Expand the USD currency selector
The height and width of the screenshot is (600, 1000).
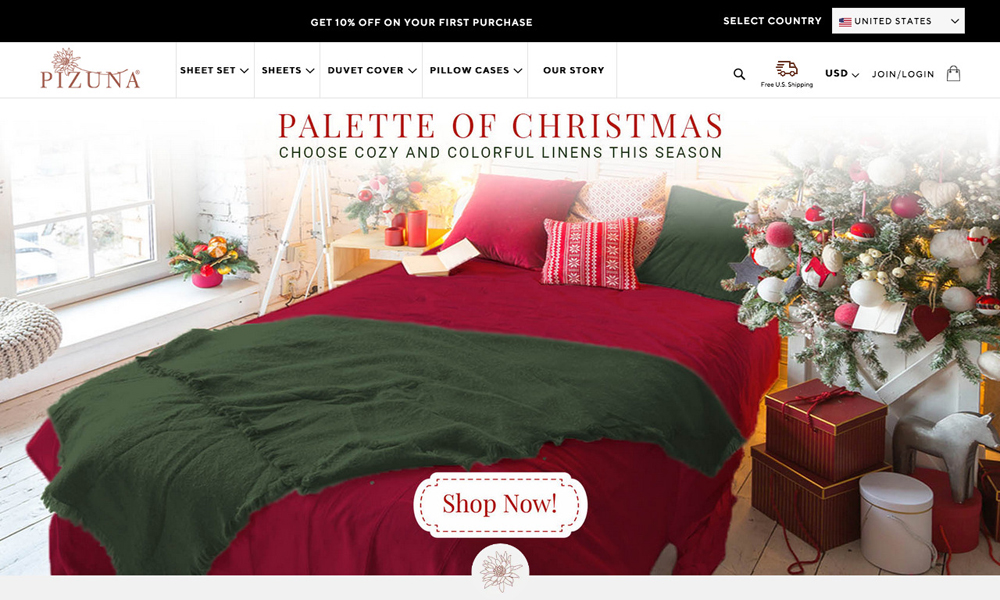[x=842, y=73]
